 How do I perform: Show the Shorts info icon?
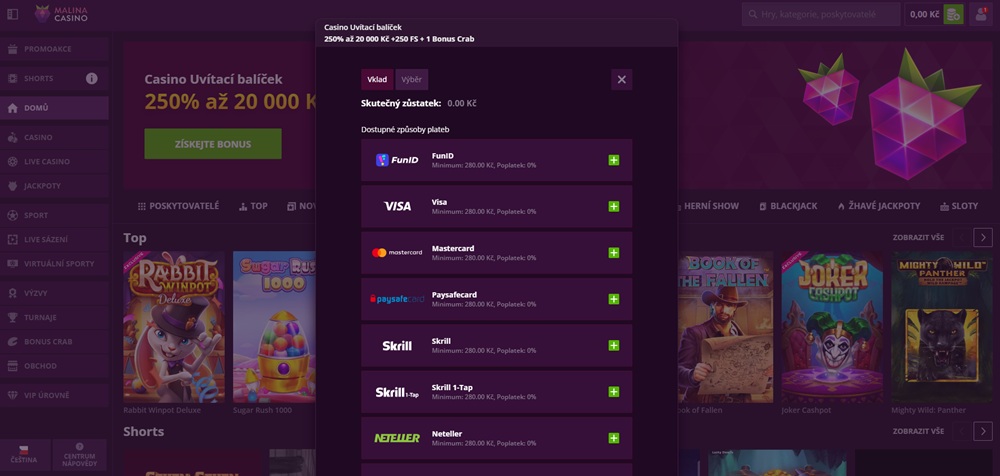coord(92,78)
